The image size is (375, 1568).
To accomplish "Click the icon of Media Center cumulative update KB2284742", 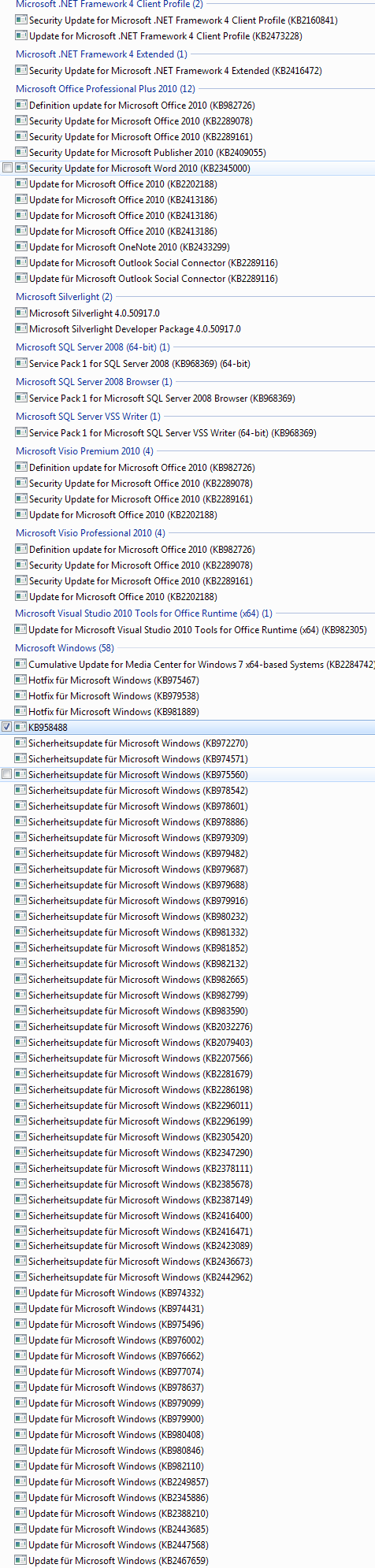I will pyautogui.click(x=20, y=665).
